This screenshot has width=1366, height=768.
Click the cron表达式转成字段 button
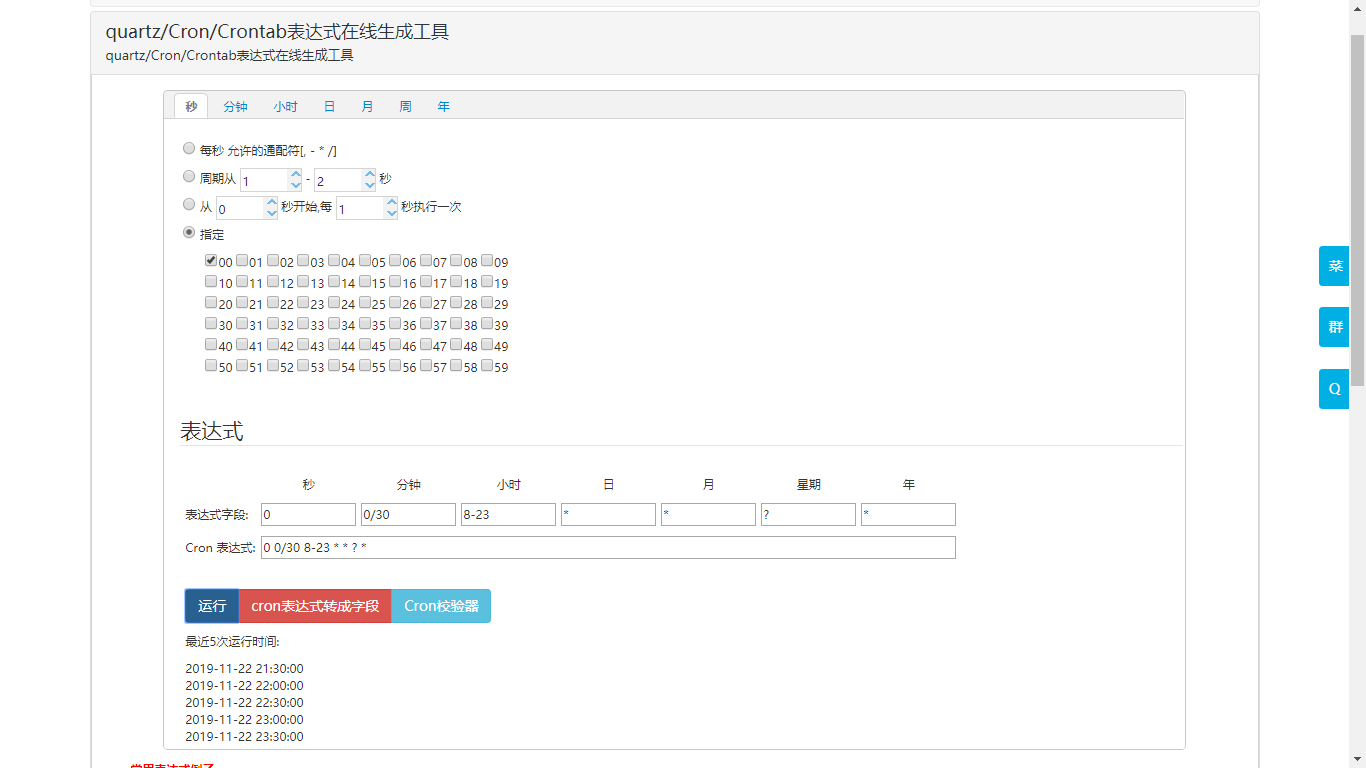[x=315, y=606]
